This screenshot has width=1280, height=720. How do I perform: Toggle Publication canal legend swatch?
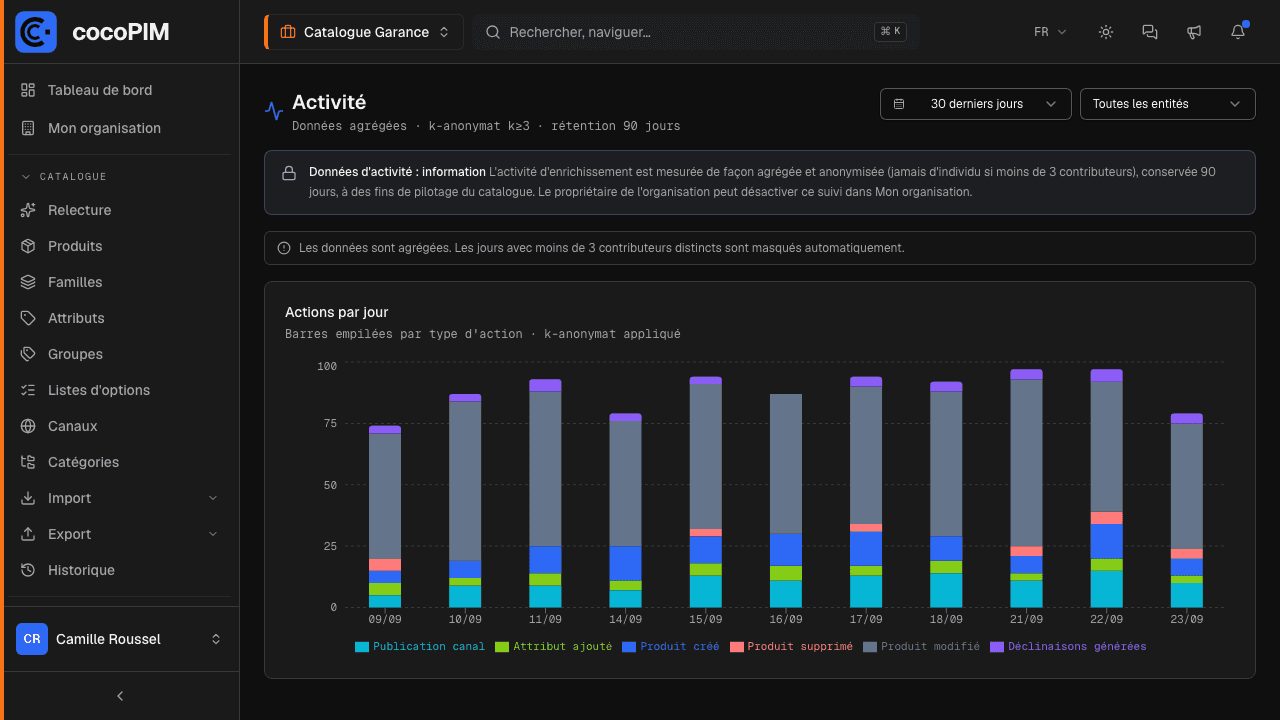[362, 647]
